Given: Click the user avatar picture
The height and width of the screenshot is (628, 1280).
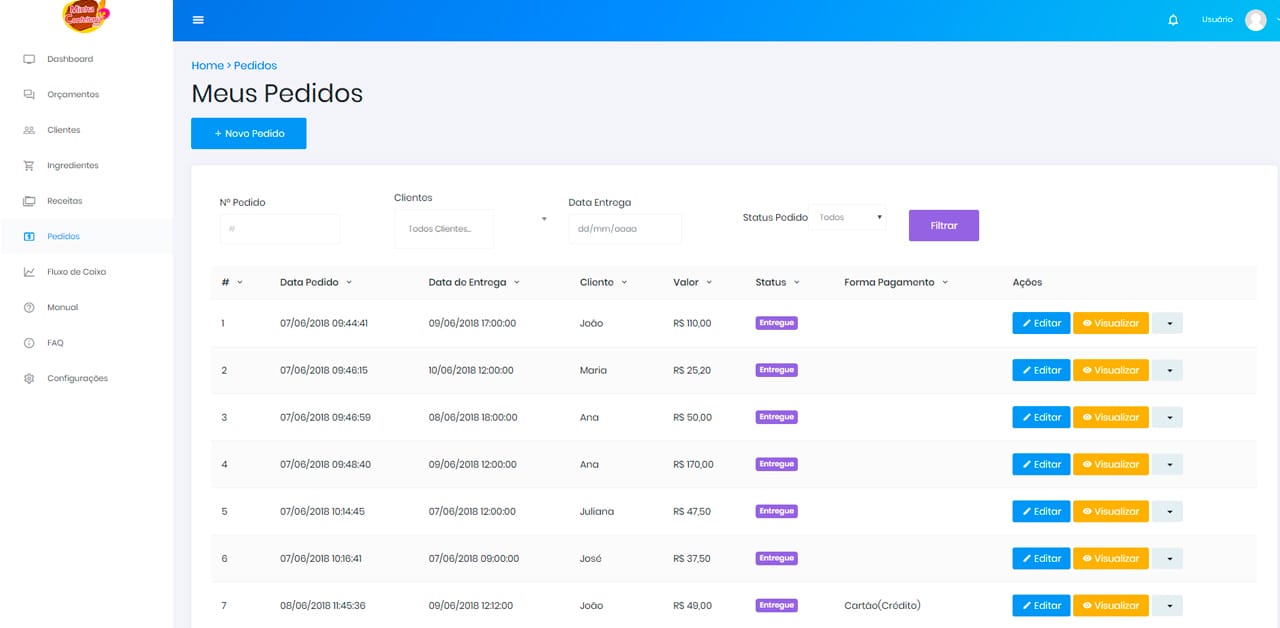Looking at the screenshot, I should [1255, 20].
